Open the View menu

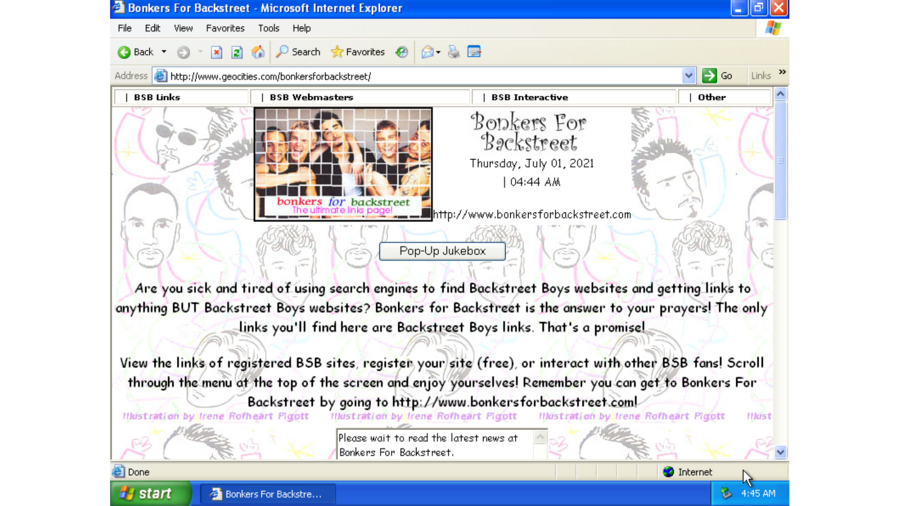(183, 28)
